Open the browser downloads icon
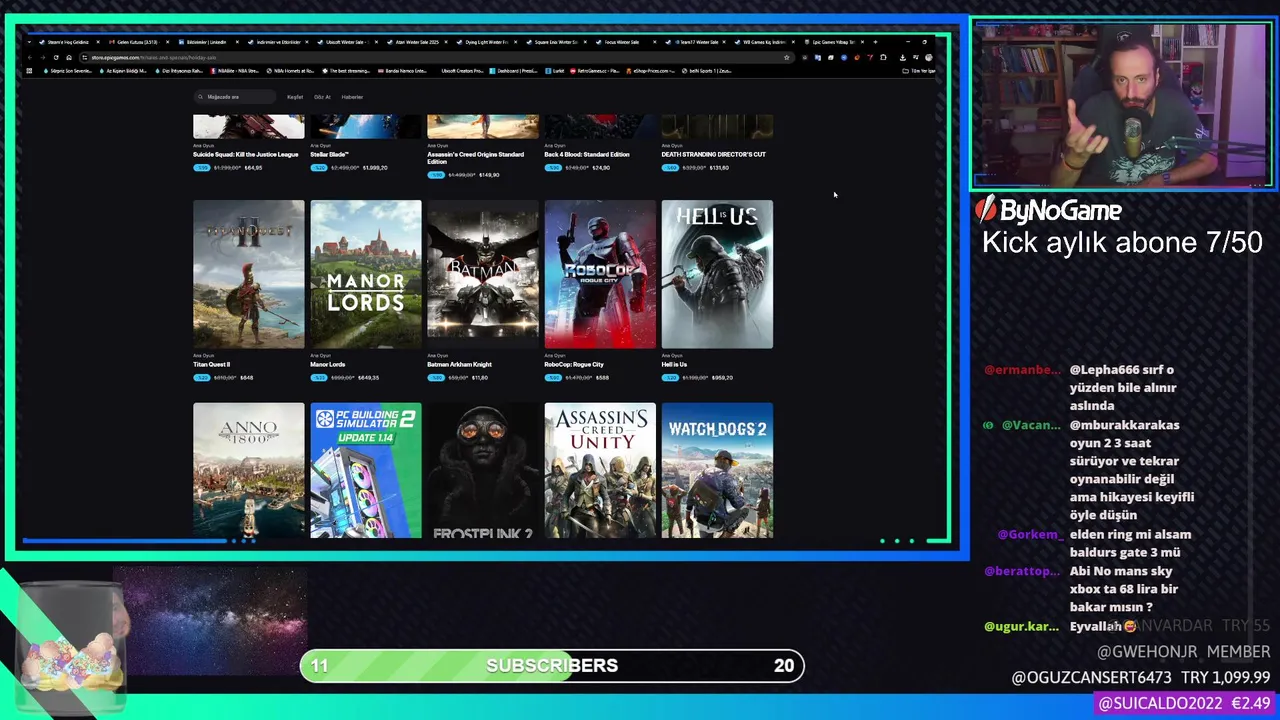1280x720 pixels. coord(903,57)
